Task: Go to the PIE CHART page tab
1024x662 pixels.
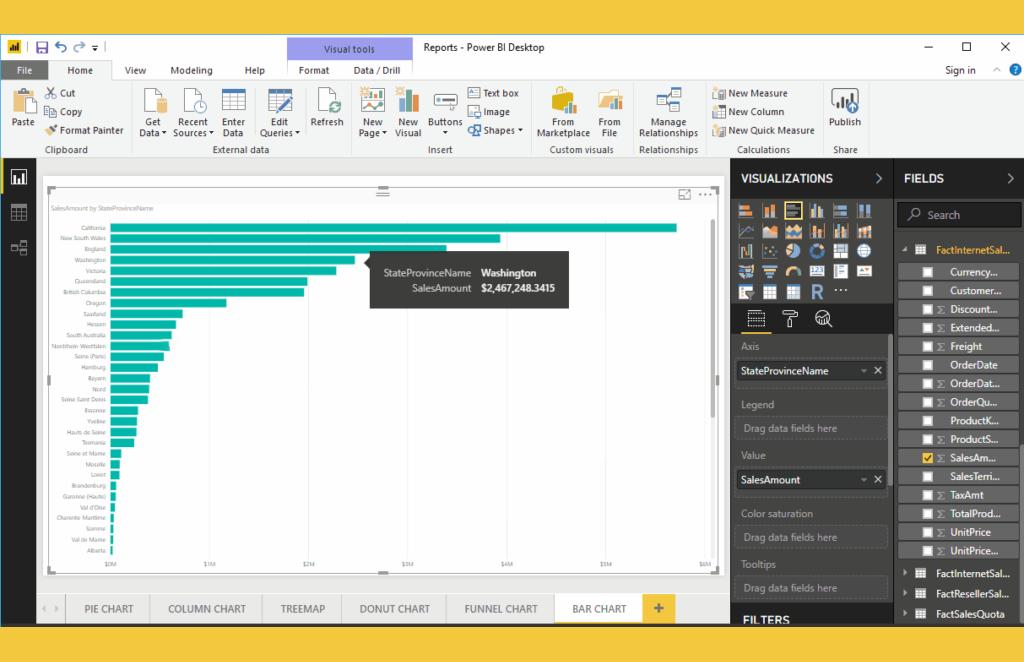Action: coord(108,608)
